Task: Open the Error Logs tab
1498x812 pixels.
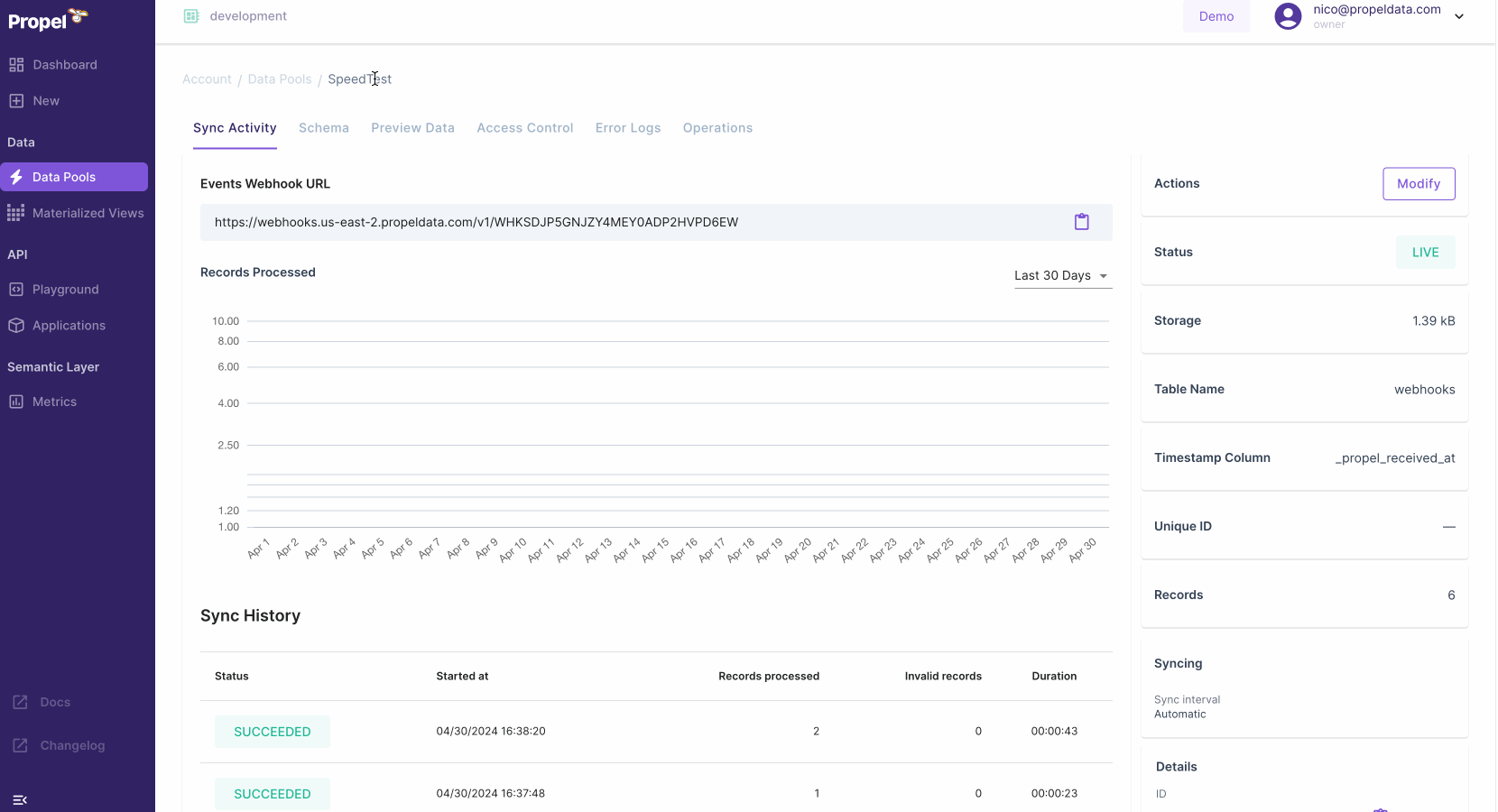Action: point(627,127)
